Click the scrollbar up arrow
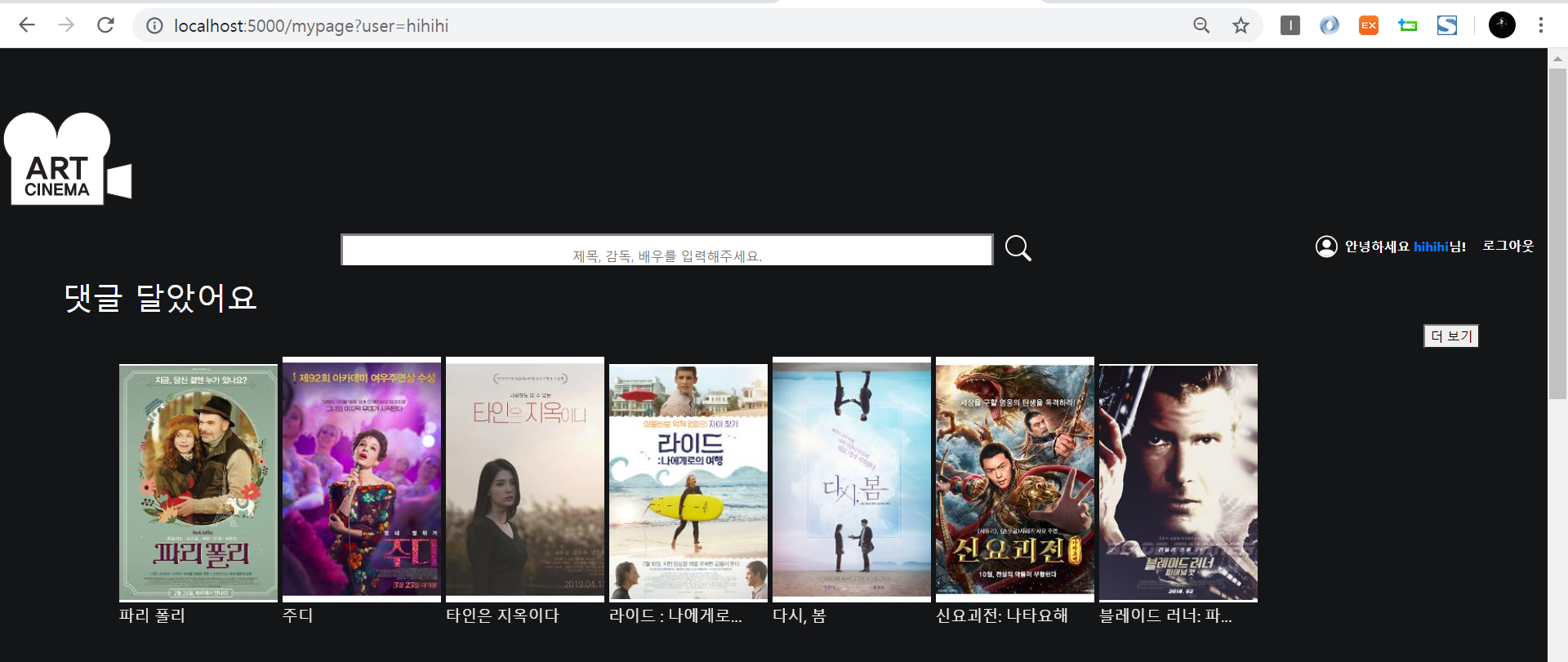The width and height of the screenshot is (1568, 662). coord(1558,58)
